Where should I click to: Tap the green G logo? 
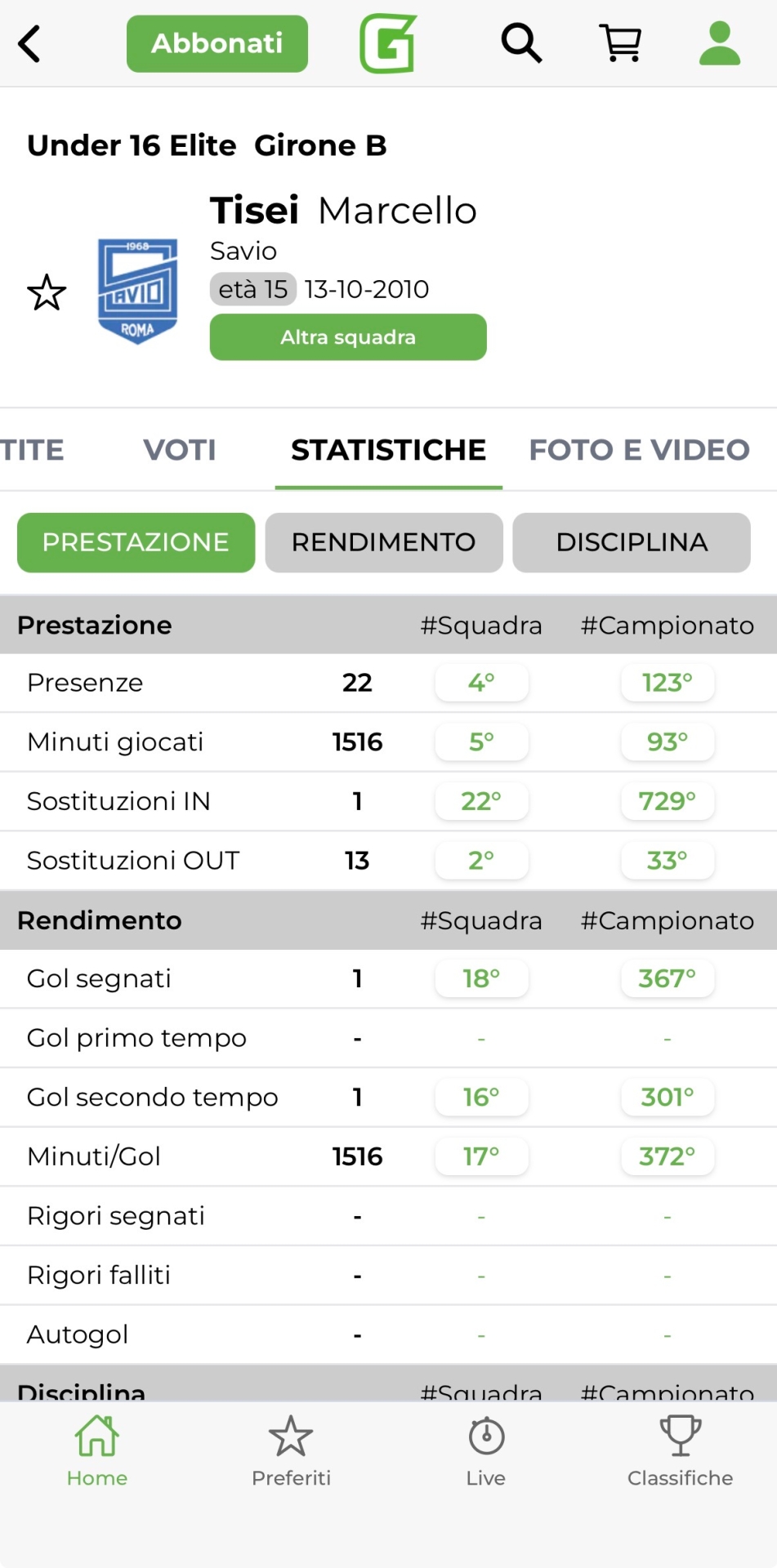pos(388,43)
